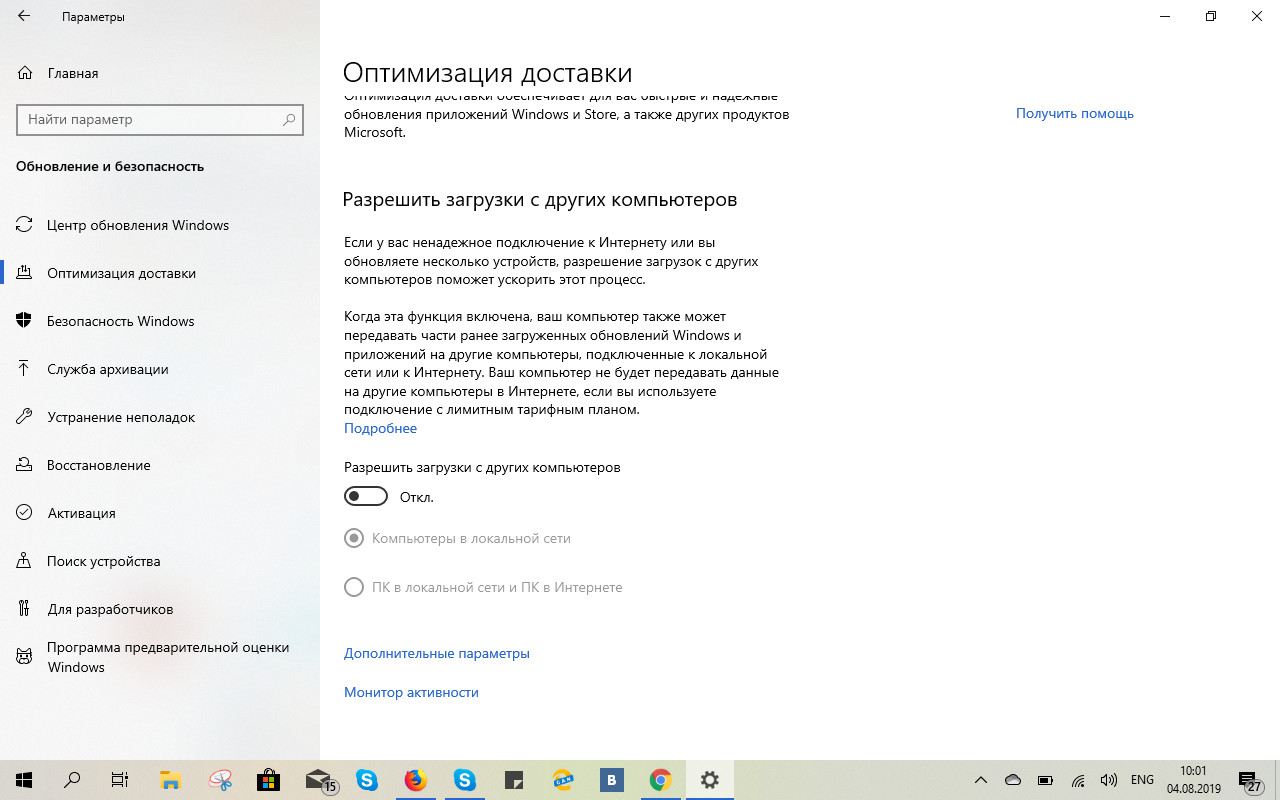This screenshot has height=800, width=1280.
Task: Switch to Firefox on the taskbar
Action: point(415,780)
